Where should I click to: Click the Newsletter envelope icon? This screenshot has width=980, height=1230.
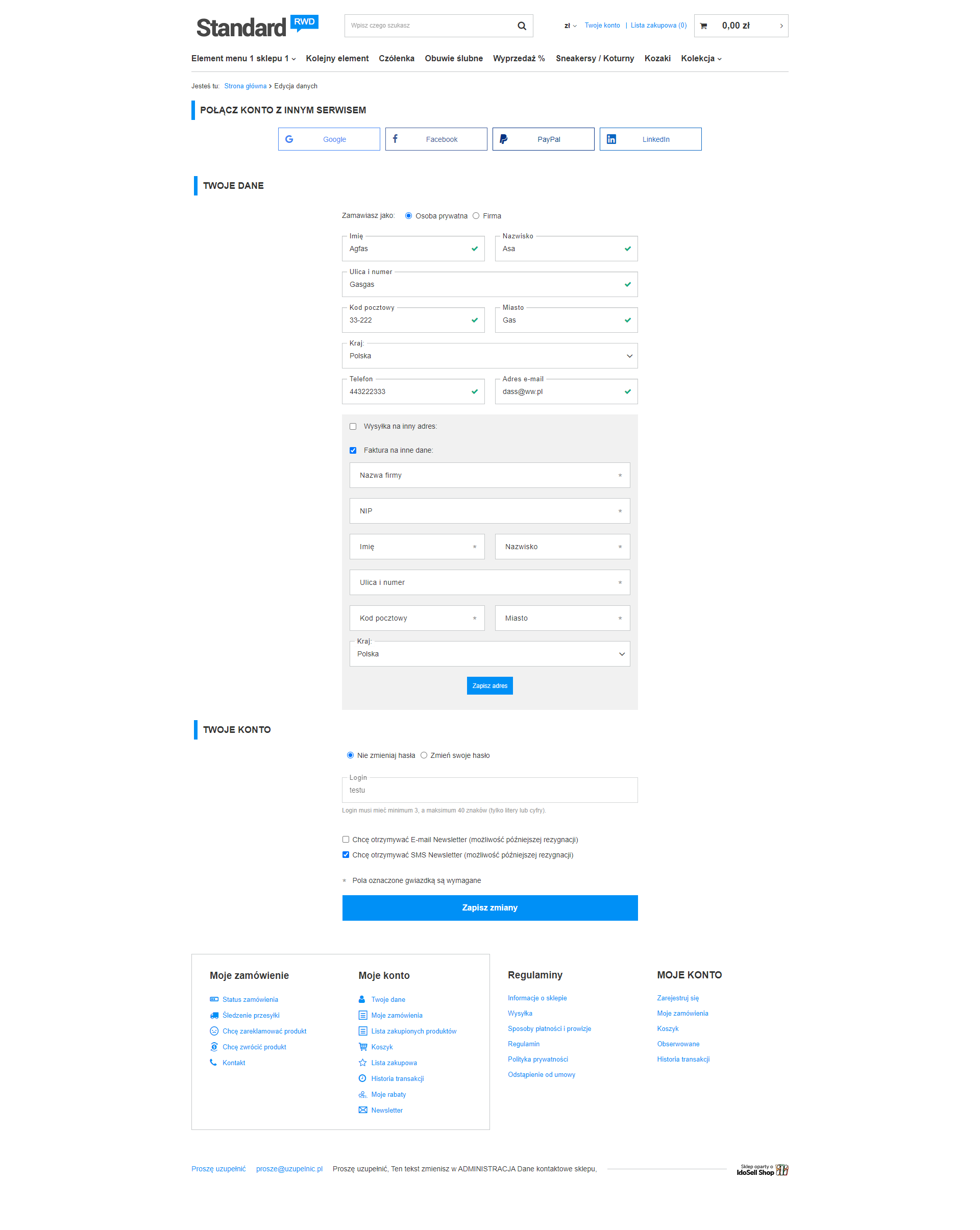click(363, 1110)
